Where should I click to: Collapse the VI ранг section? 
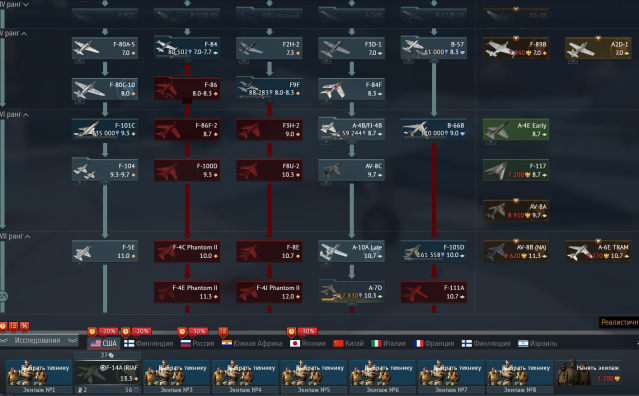14,115
